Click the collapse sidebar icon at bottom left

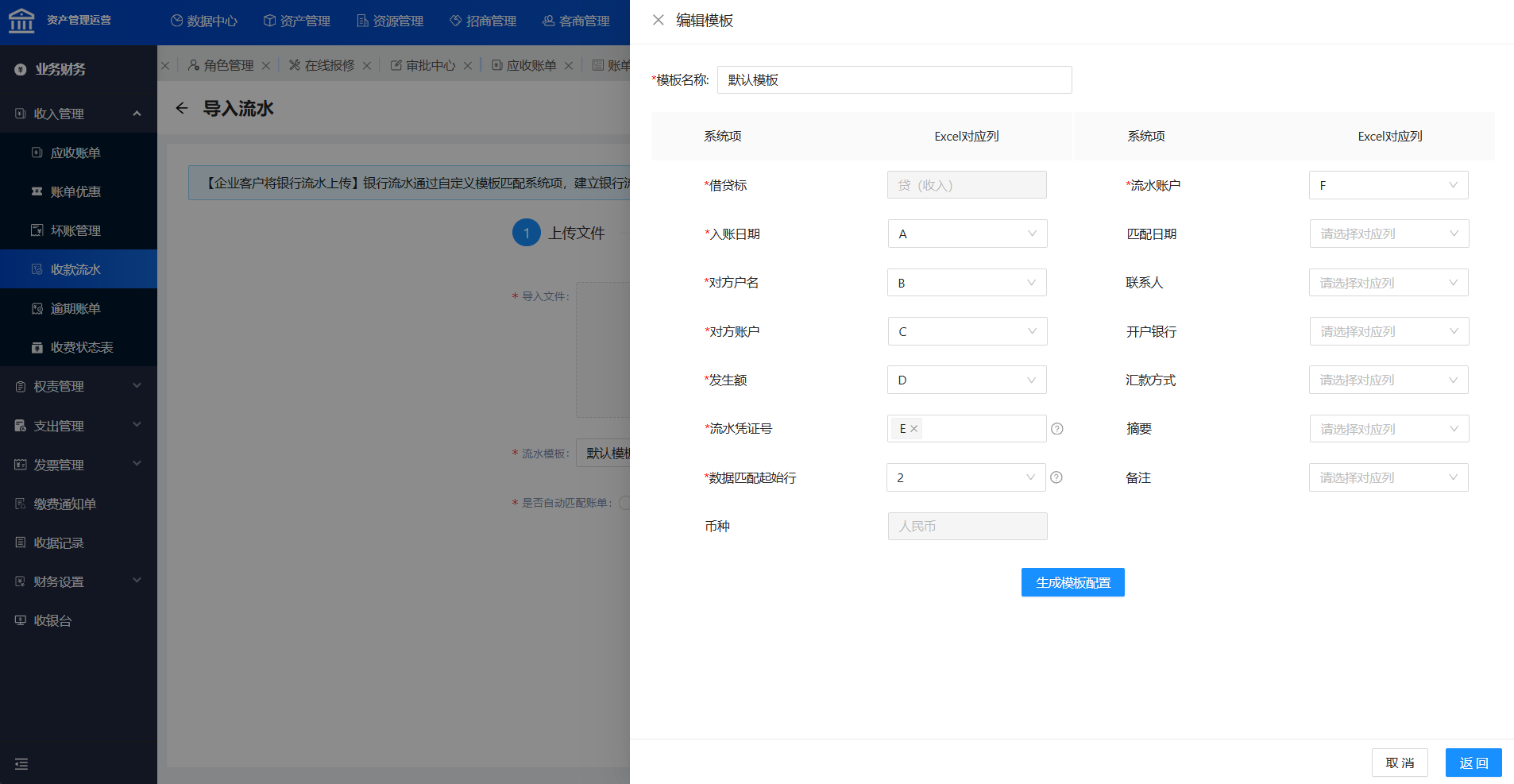pyautogui.click(x=21, y=763)
